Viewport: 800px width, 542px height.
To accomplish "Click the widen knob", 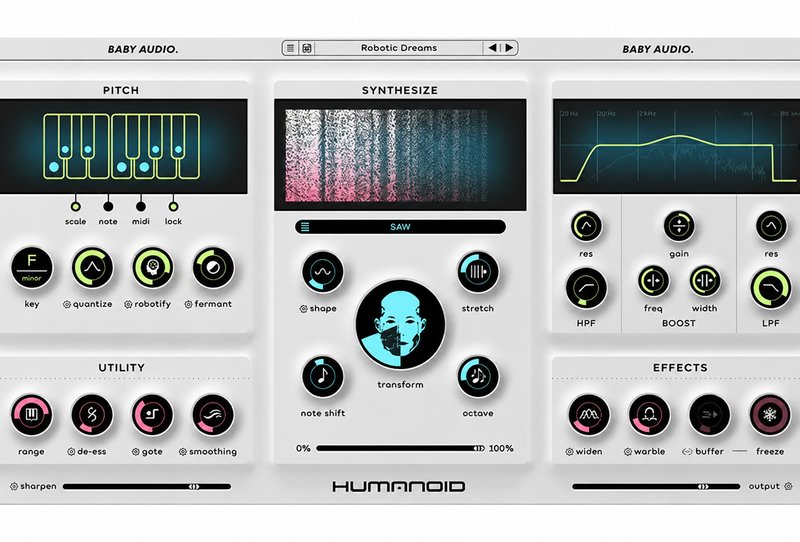I will 589,415.
